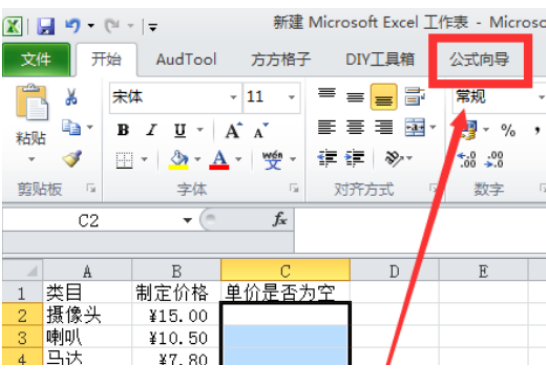Select row 1 header
The width and height of the screenshot is (546, 377).
(22, 293)
